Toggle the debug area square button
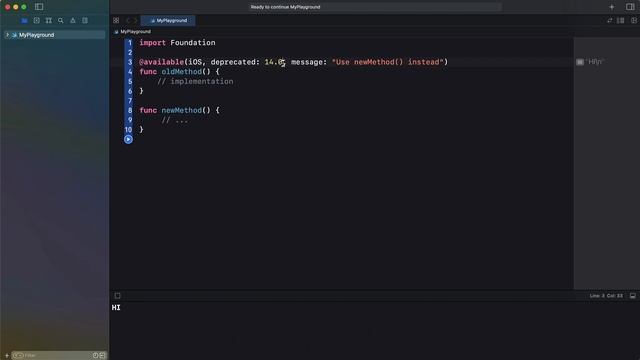Screen dimensions: 640x360 (x=118, y=296)
